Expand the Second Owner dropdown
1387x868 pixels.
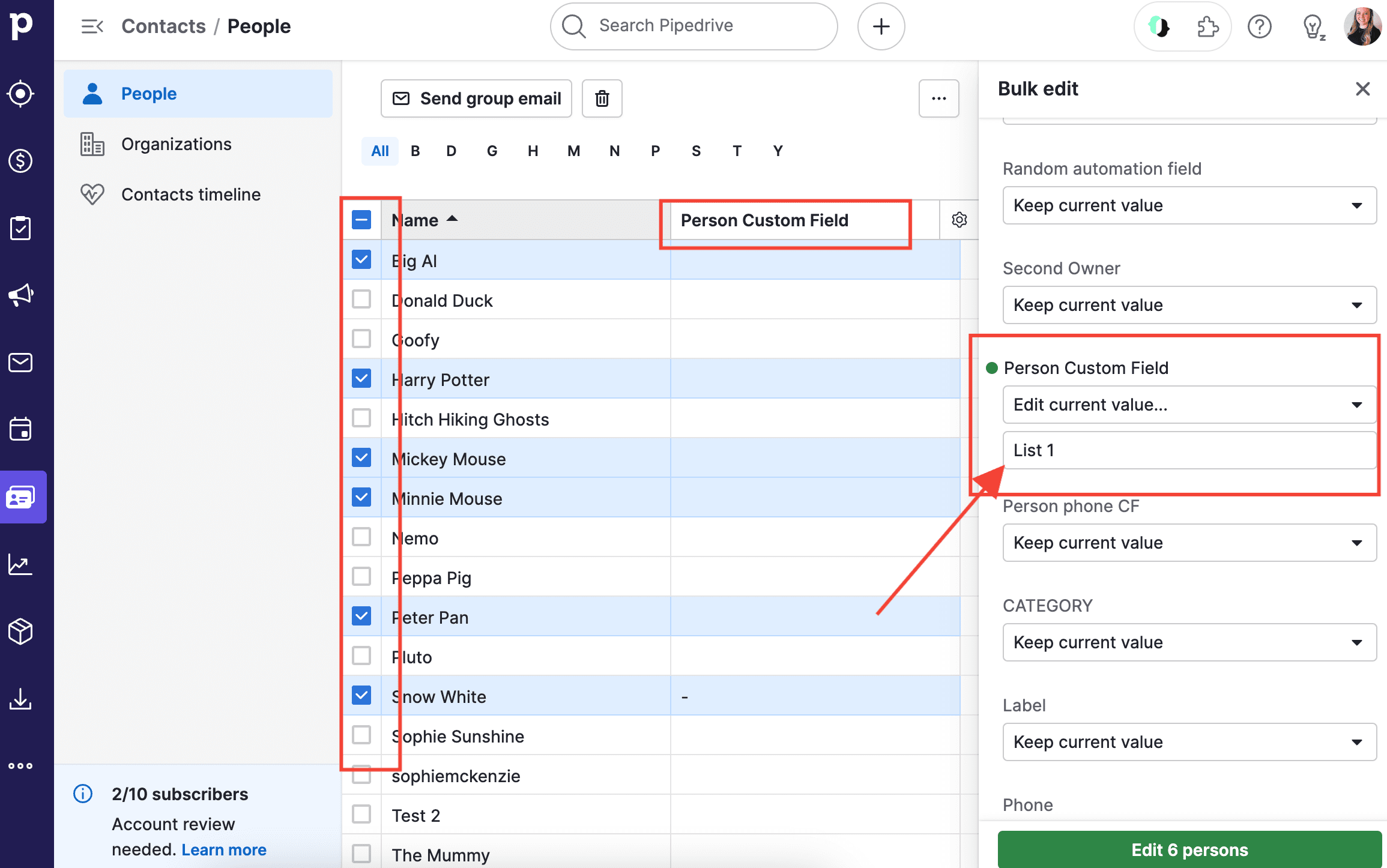point(1189,305)
